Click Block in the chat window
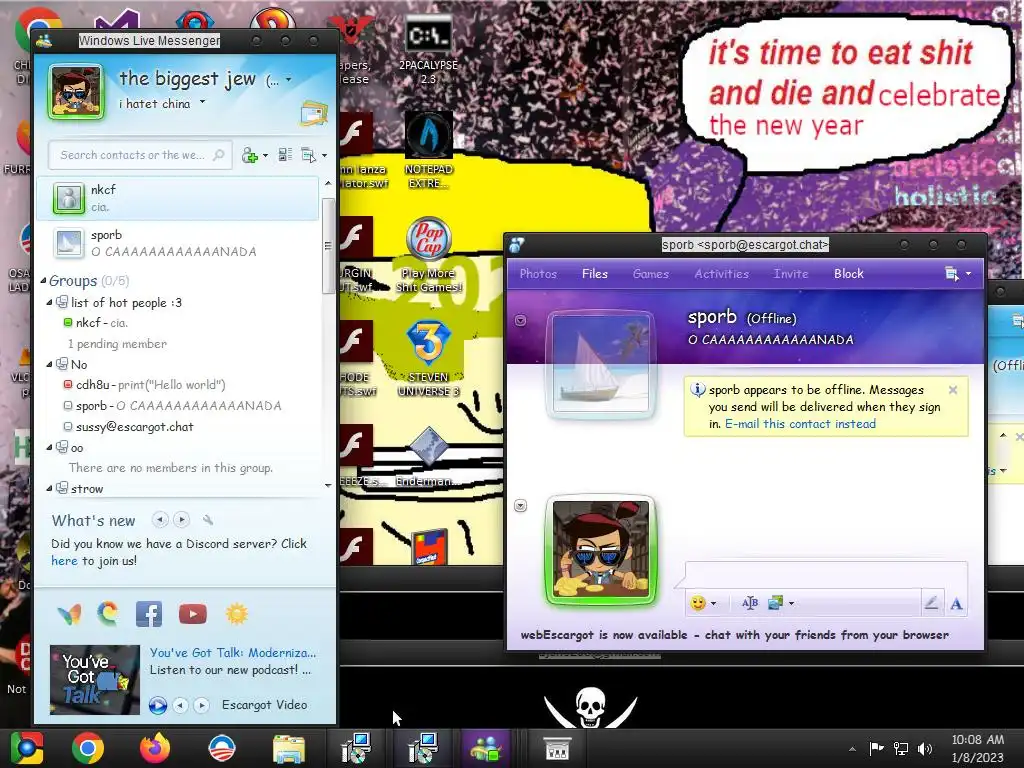Viewport: 1024px width, 768px height. [848, 274]
